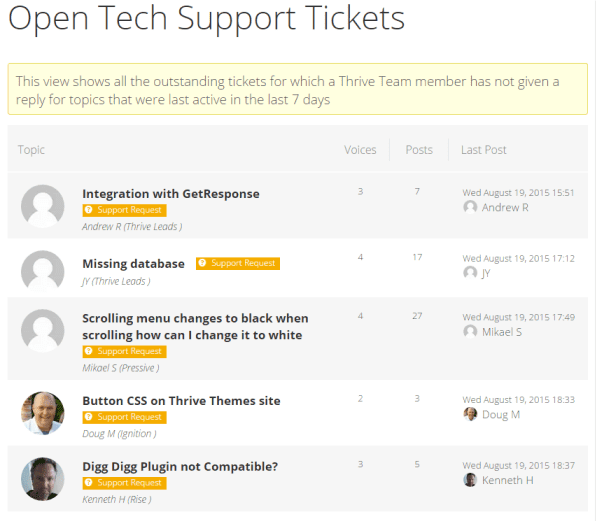Click JY's large default avatar icon
Screen dimensions: 600x521
coord(43,268)
